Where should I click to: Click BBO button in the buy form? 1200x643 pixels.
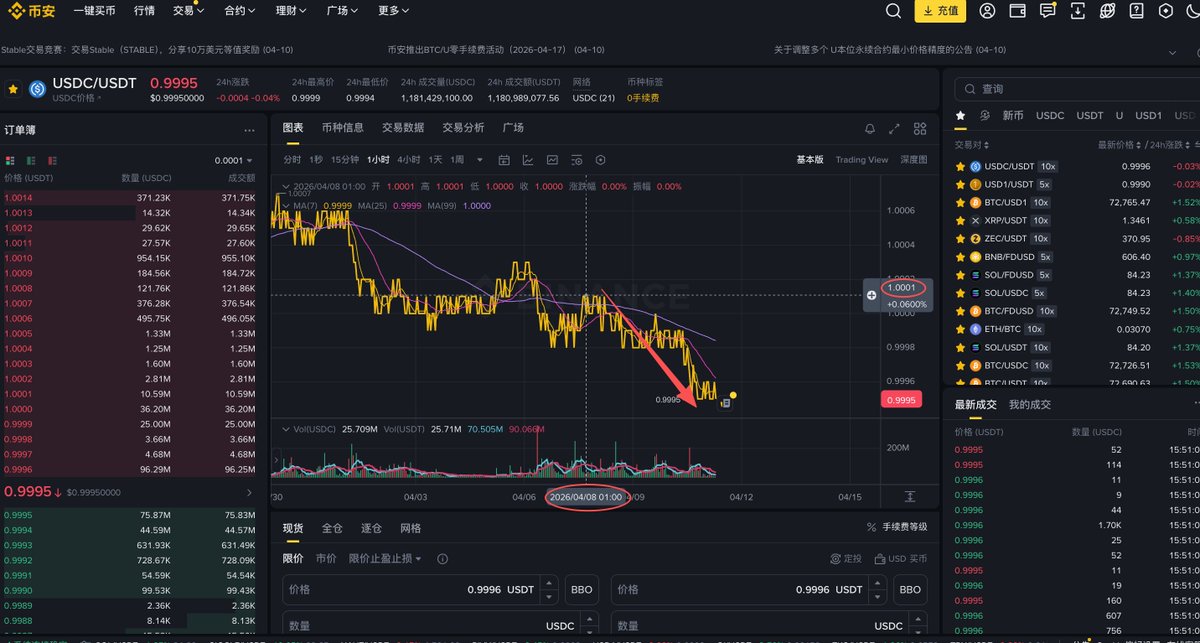(582, 590)
